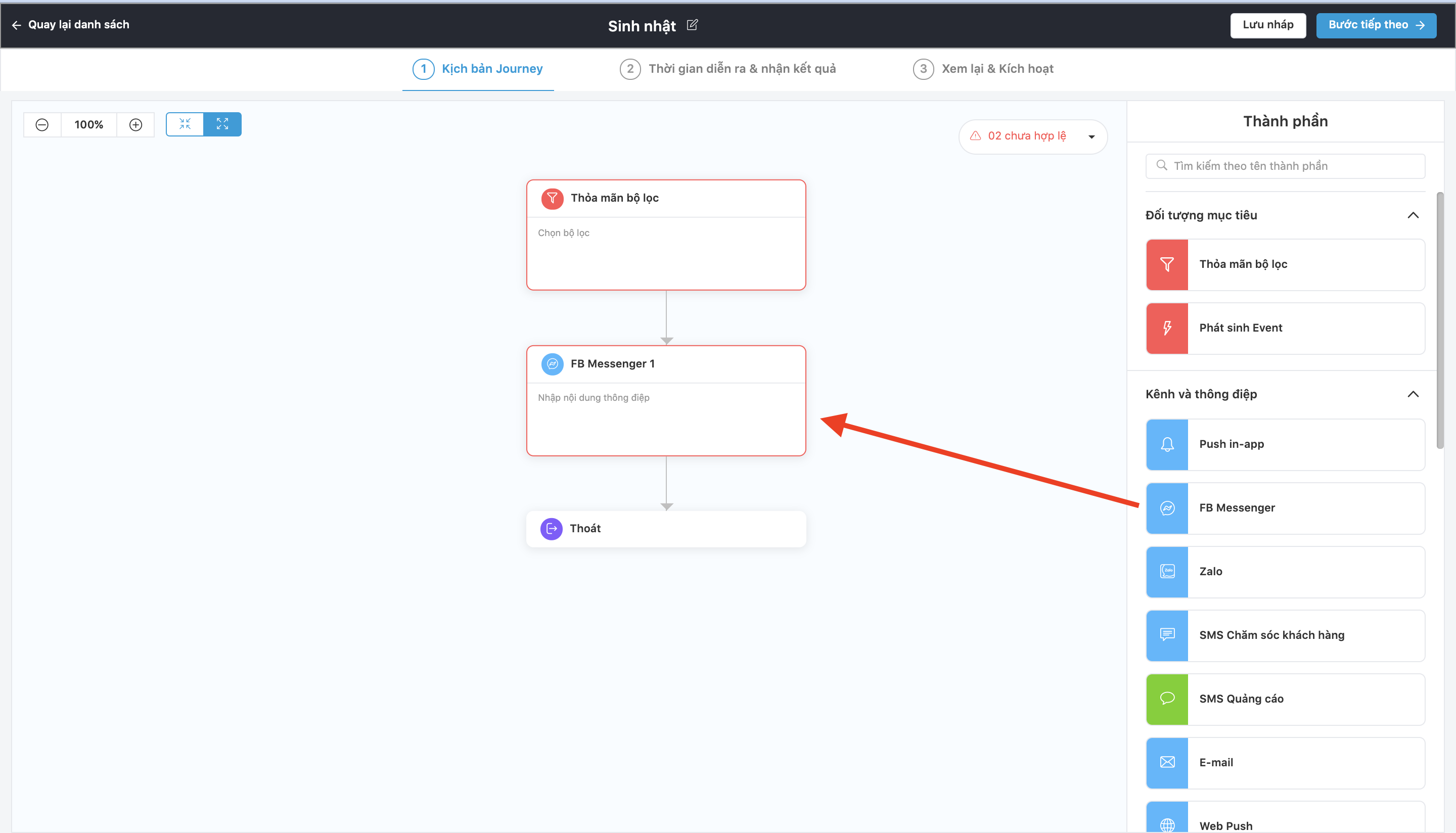The width and height of the screenshot is (1456, 833).
Task: Click the SMS Chăm sóc khách hàng label
Action: click(x=1271, y=635)
